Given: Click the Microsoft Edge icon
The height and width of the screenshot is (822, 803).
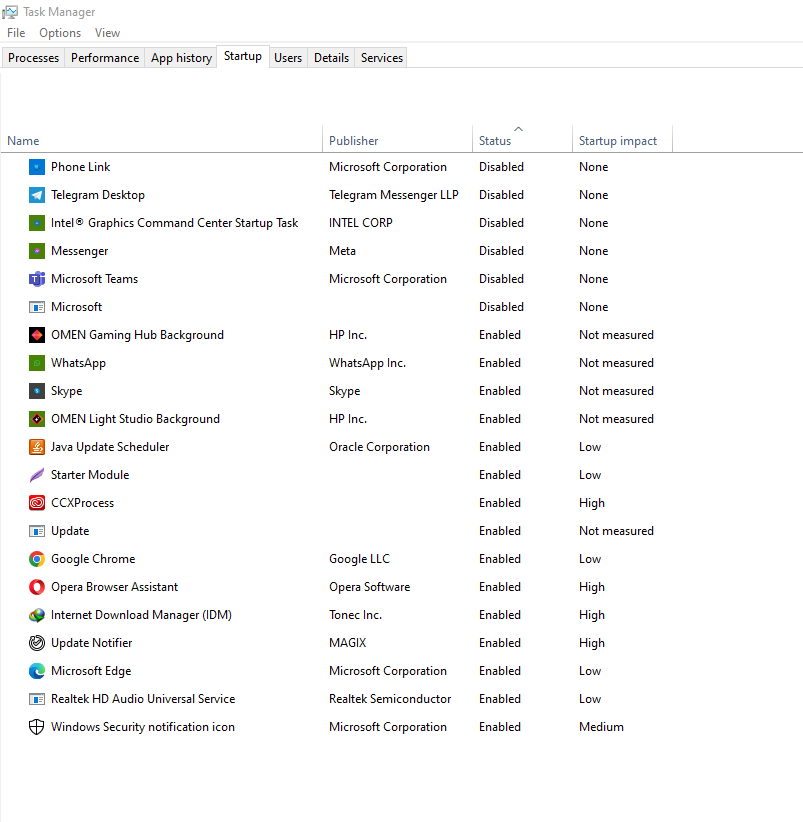Looking at the screenshot, I should 37,671.
